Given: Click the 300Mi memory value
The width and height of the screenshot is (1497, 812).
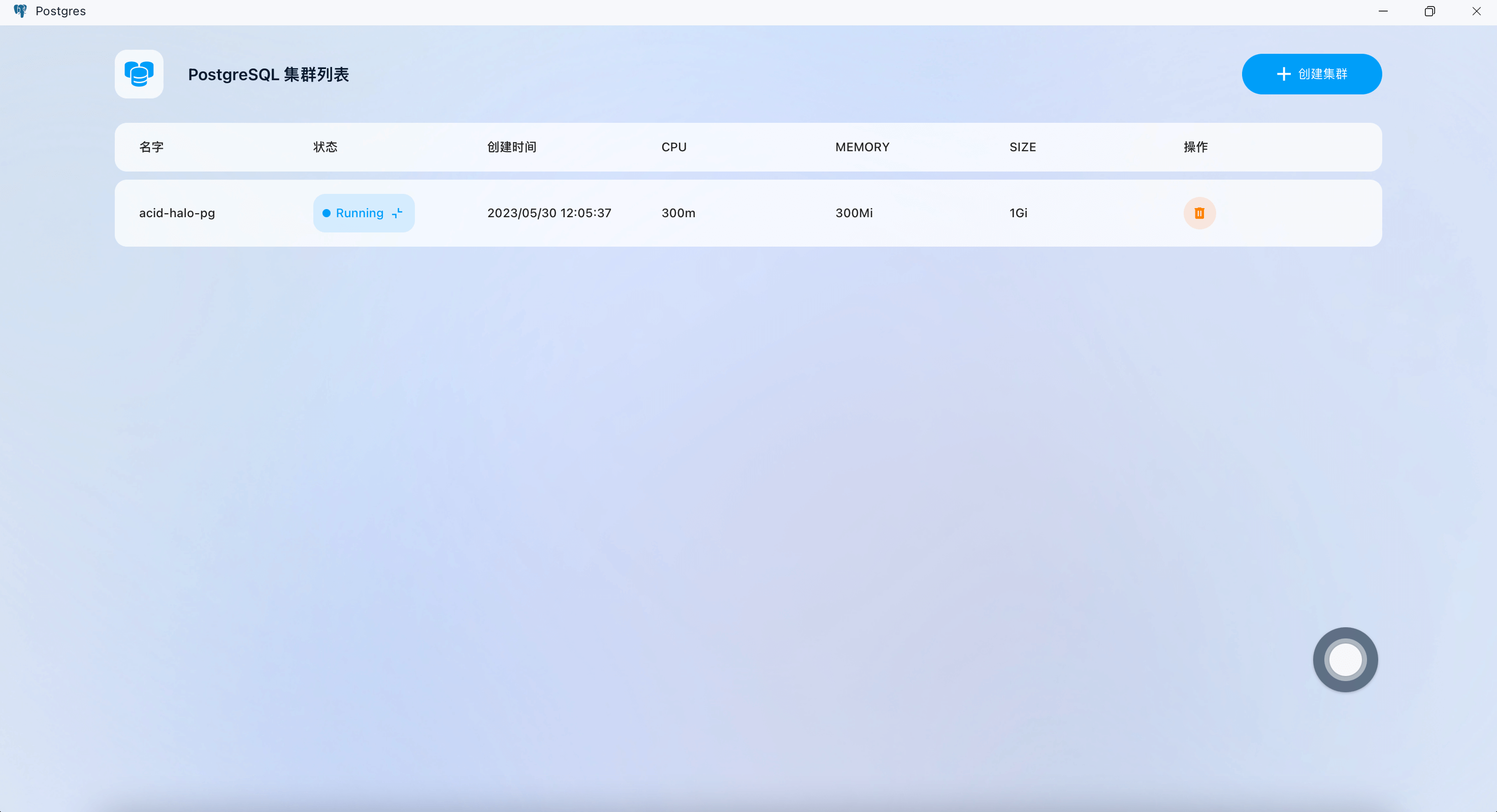Looking at the screenshot, I should click(x=854, y=213).
